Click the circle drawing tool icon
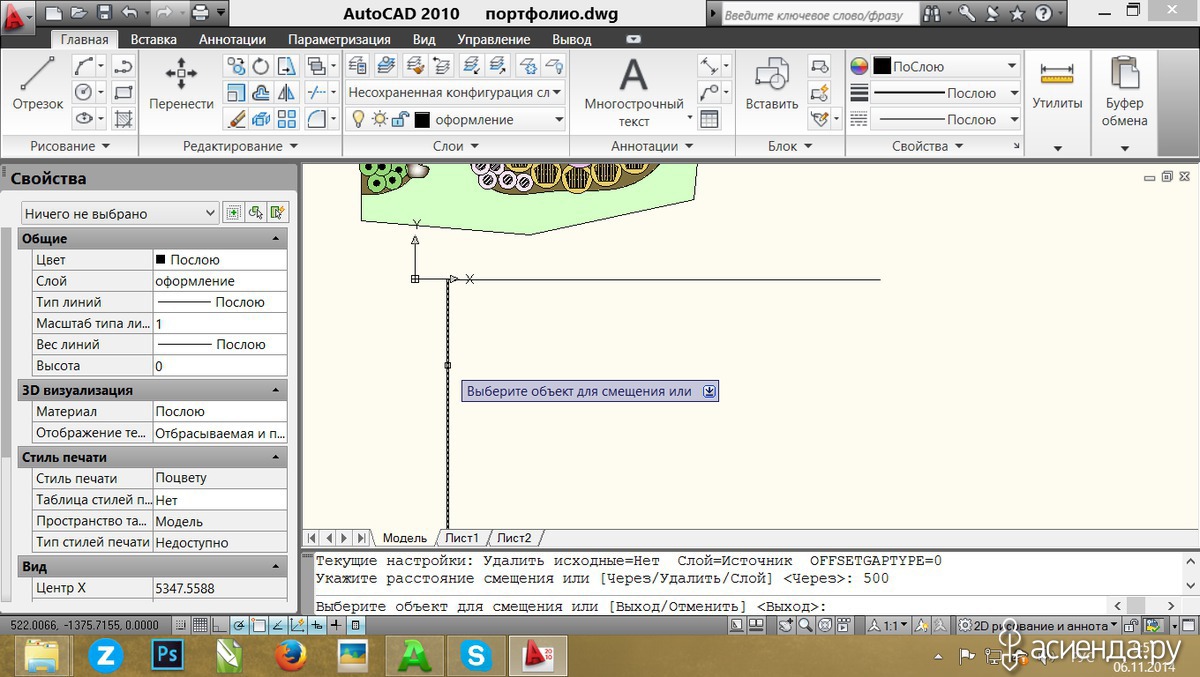The image size is (1200, 677). (85, 93)
